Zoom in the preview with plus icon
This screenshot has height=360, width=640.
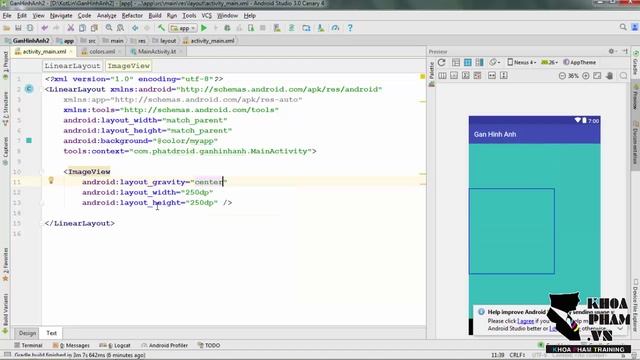point(586,76)
